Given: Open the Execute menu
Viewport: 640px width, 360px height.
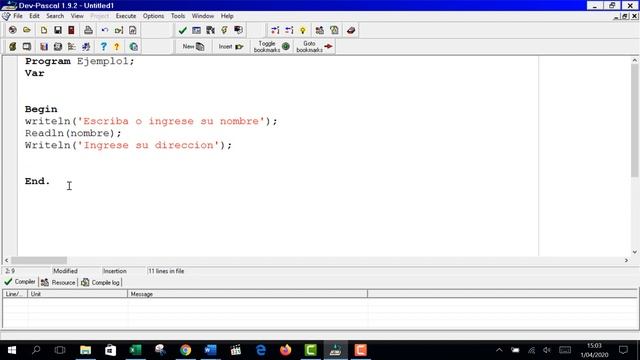Looking at the screenshot, I should 126,16.
